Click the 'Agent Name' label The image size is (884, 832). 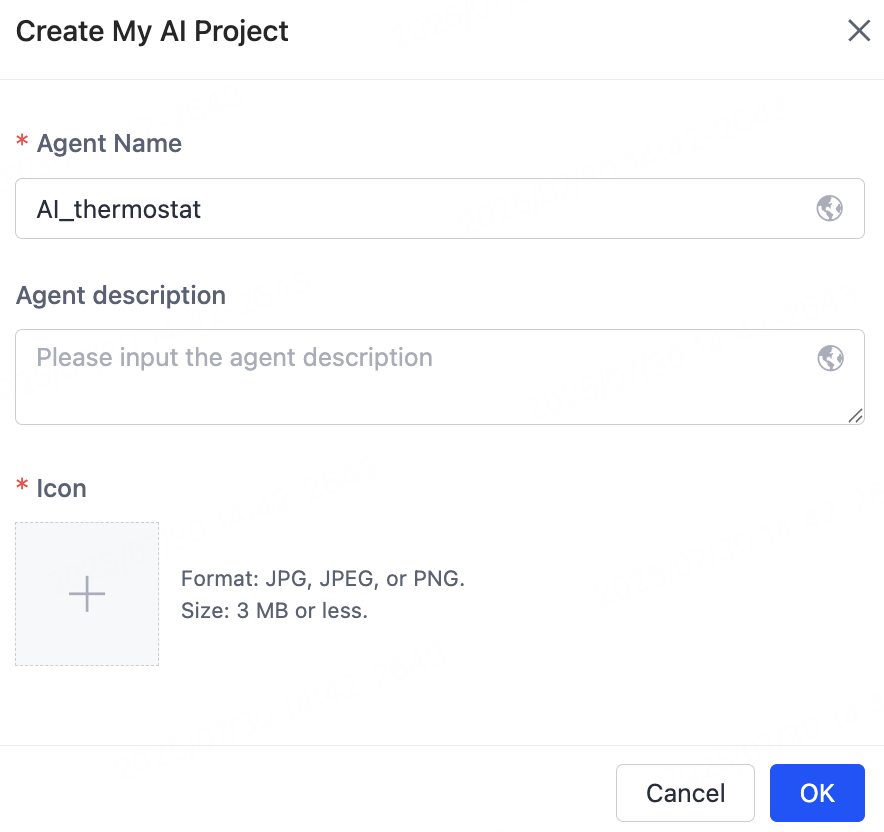point(109,144)
